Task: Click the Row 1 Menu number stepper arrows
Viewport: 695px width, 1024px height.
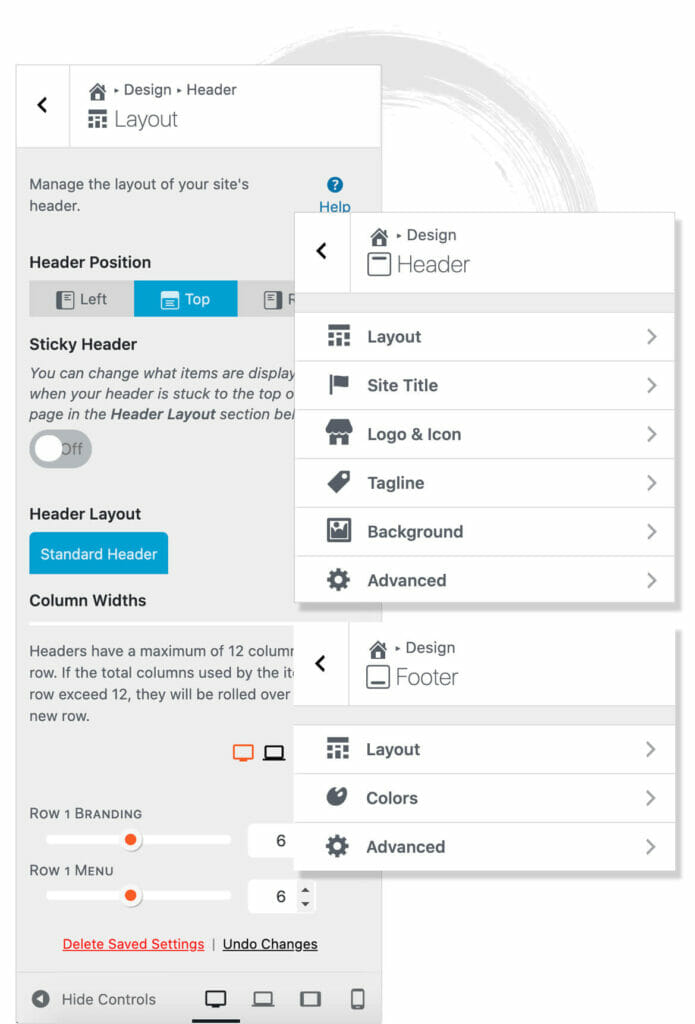Action: point(305,896)
